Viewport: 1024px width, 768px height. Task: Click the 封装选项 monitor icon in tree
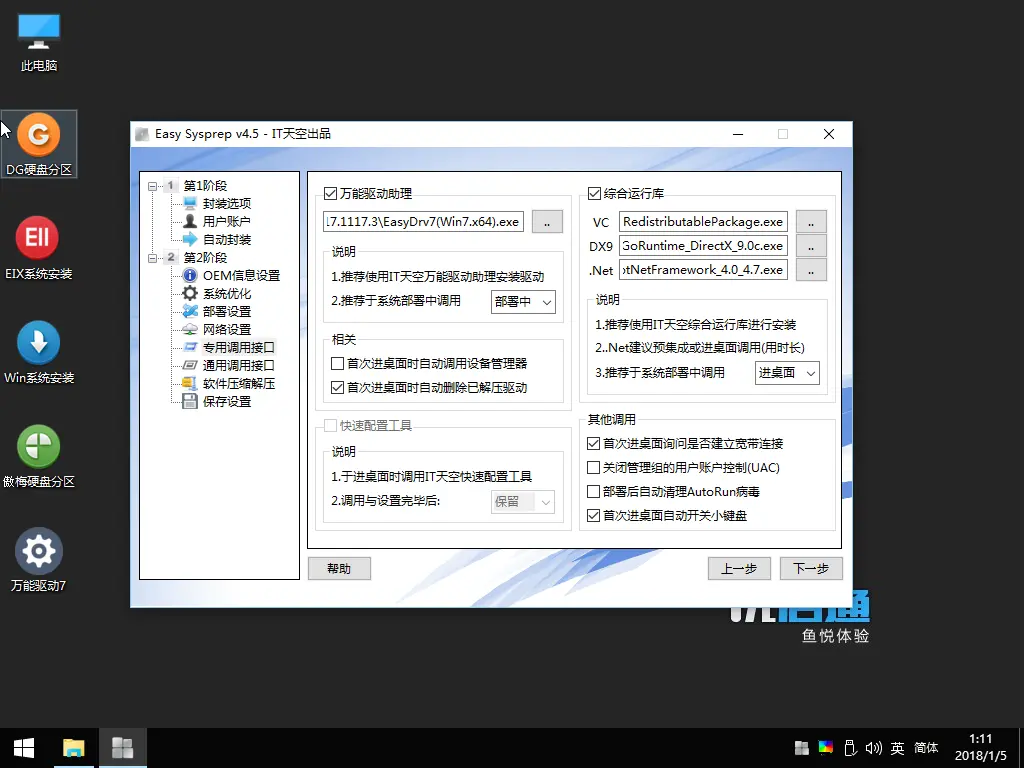189,203
